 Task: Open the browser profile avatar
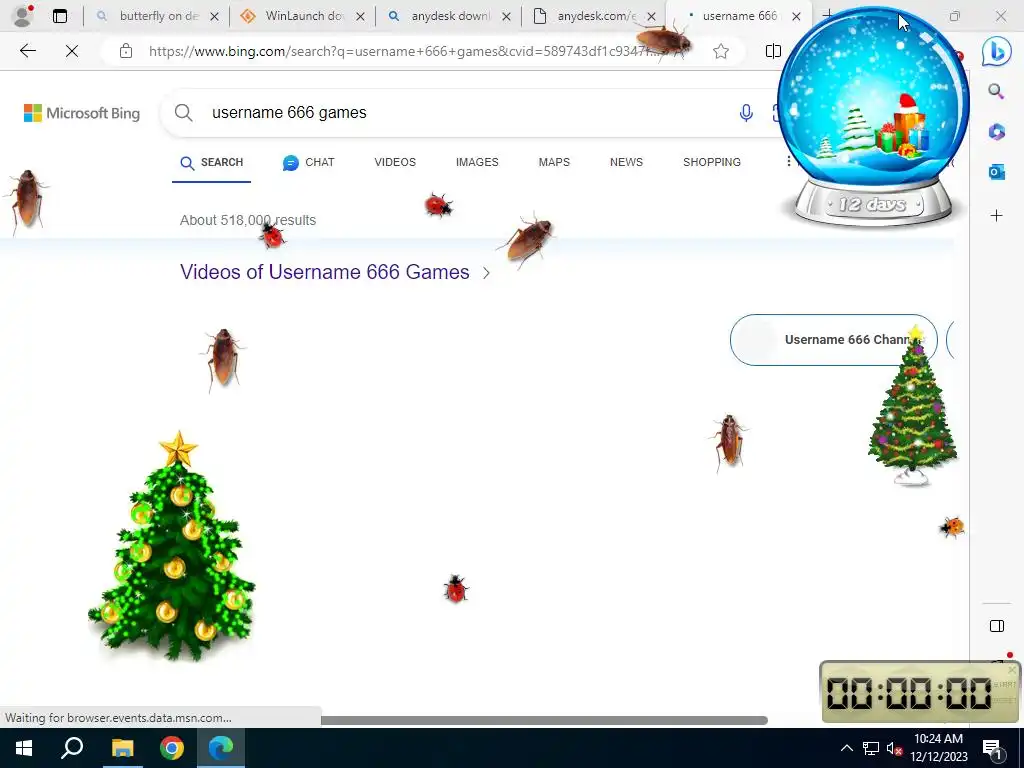click(x=23, y=16)
